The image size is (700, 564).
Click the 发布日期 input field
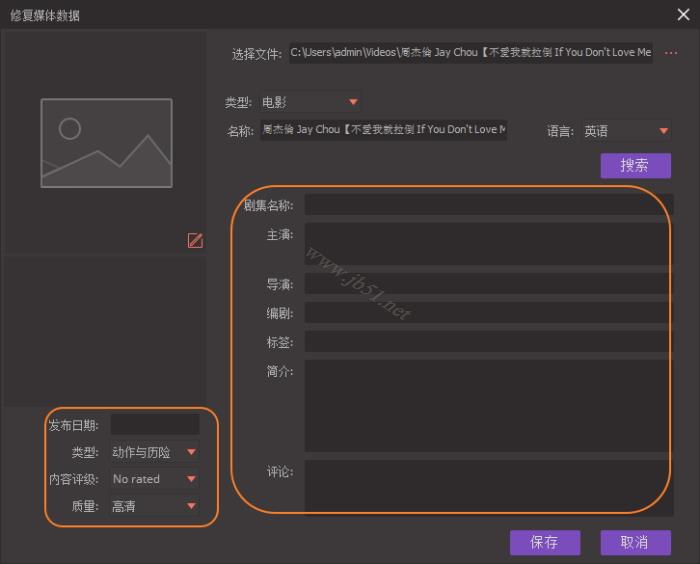pos(154,424)
